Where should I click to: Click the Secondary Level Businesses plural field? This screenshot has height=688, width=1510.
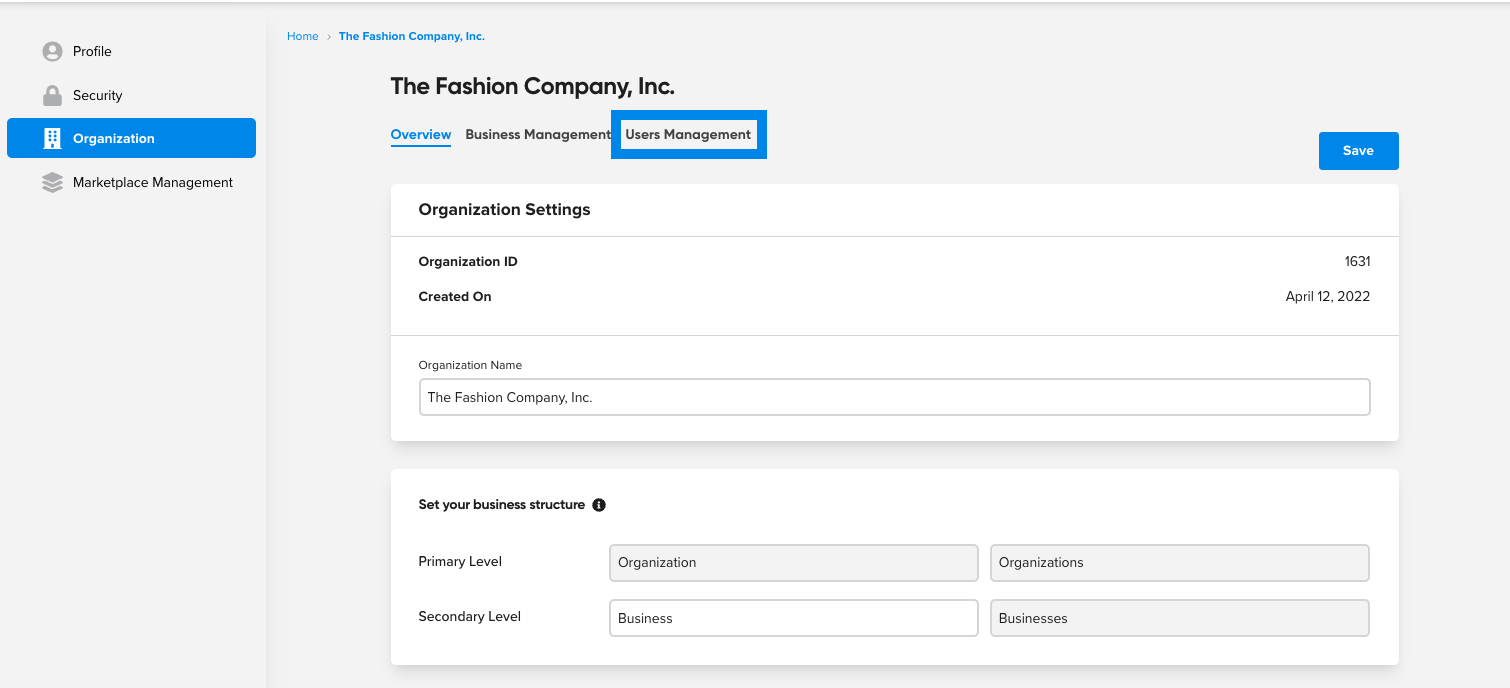point(1179,618)
